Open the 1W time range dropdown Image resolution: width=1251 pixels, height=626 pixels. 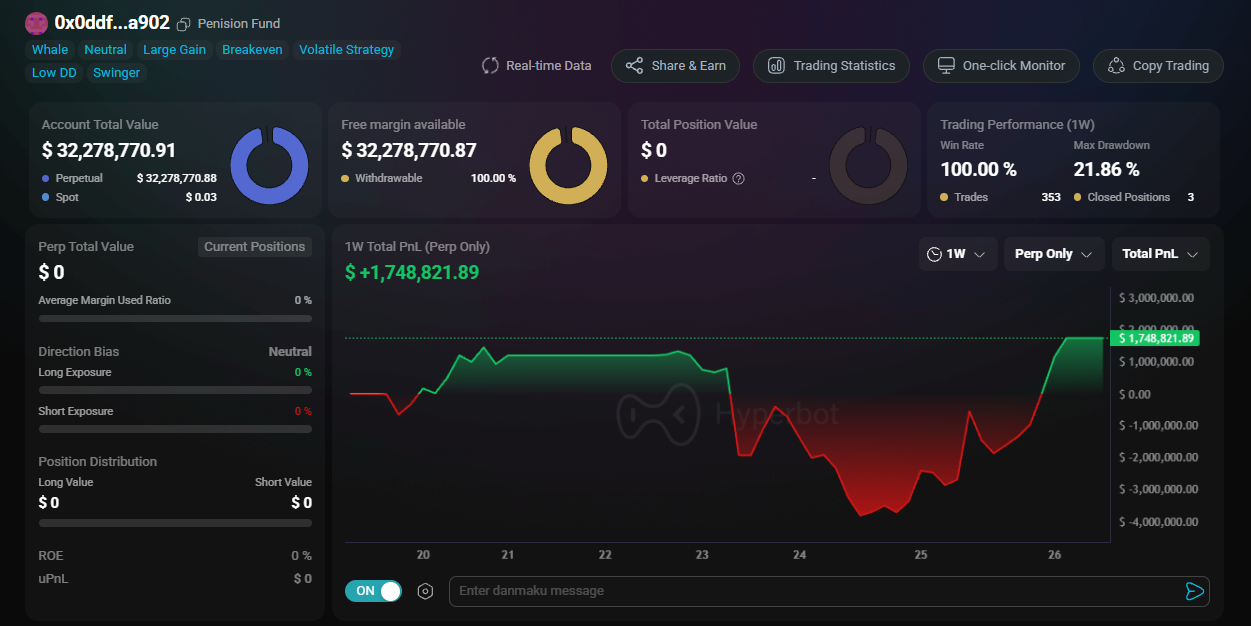(x=957, y=254)
